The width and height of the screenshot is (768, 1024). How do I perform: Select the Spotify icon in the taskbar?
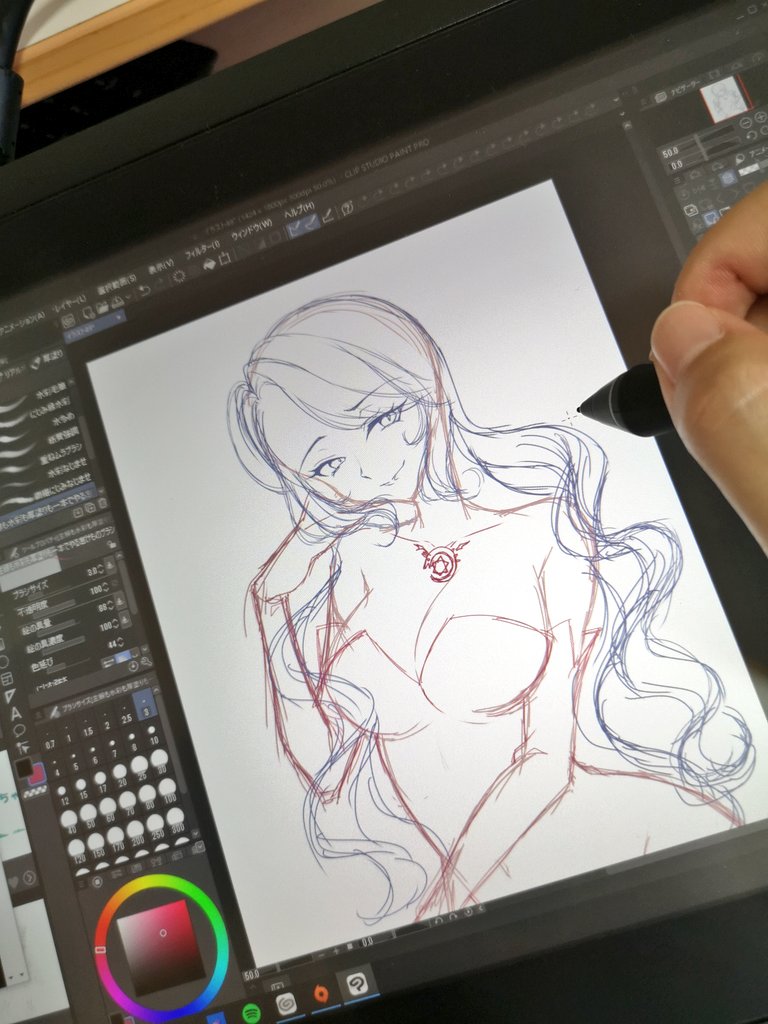point(251,1014)
